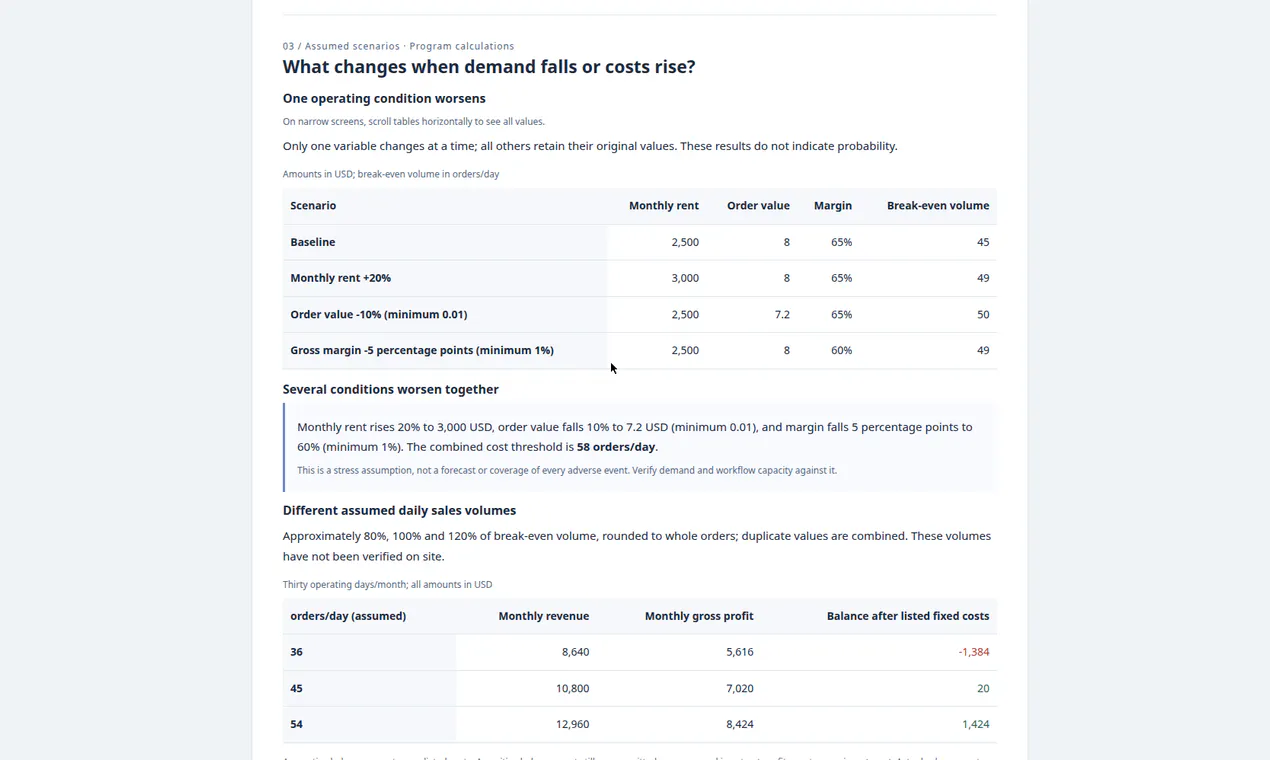Click the Gross margin -5 percentage points row

pos(640,350)
